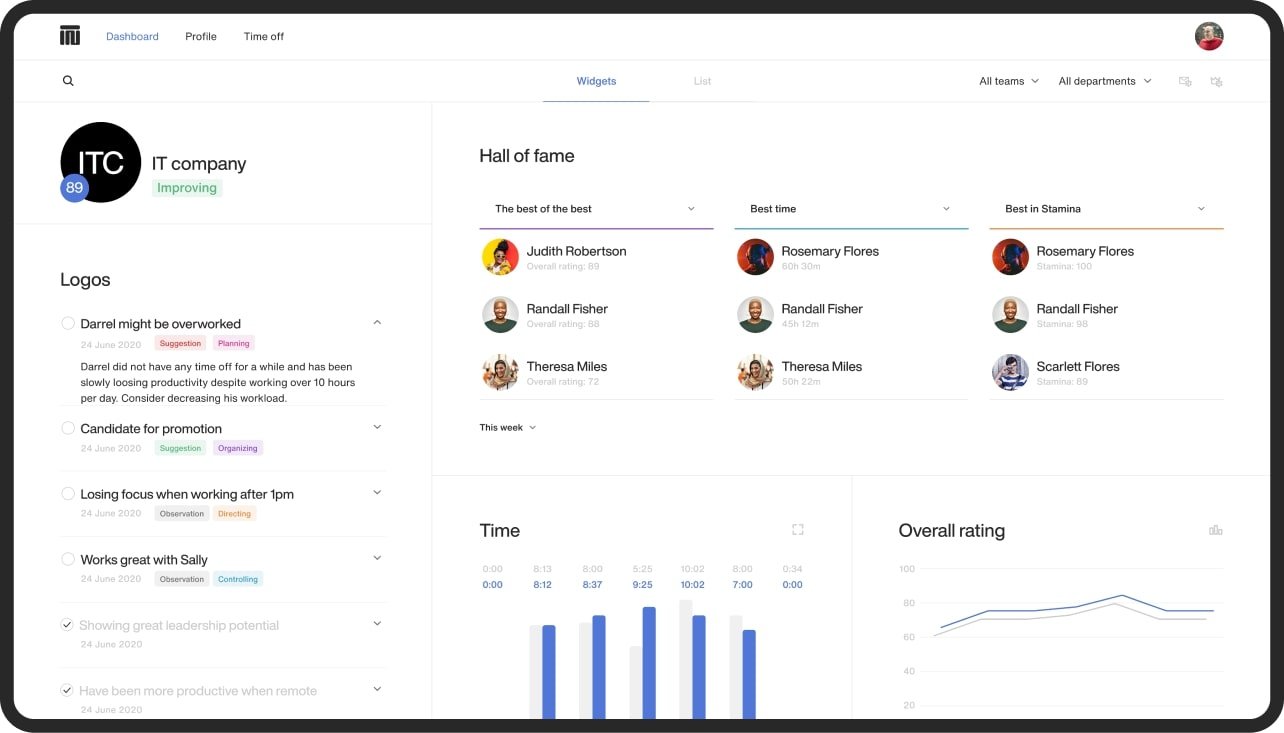This screenshot has height=733, width=1284.
Task: Mark 'Candidate for promotion' as done
Action: [x=68, y=428]
